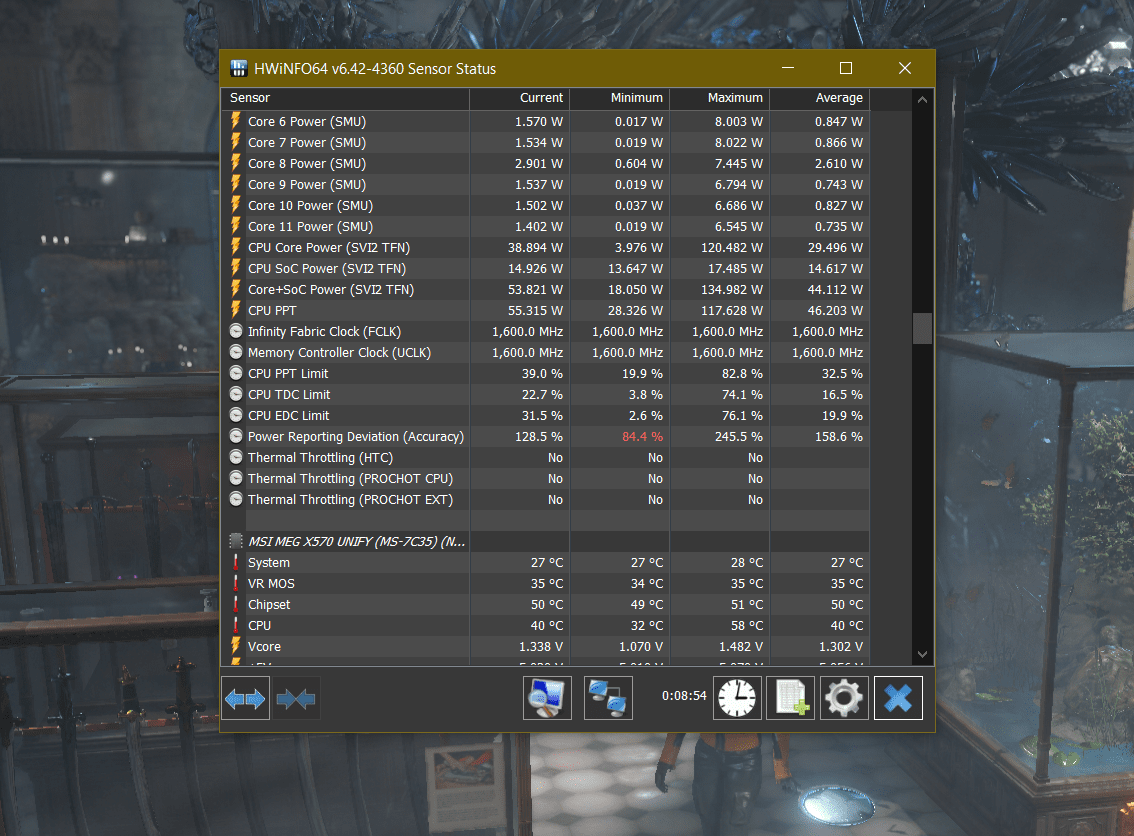Select the CPU TDC Limit row
Viewport: 1134px width, 836px height.
[545, 394]
